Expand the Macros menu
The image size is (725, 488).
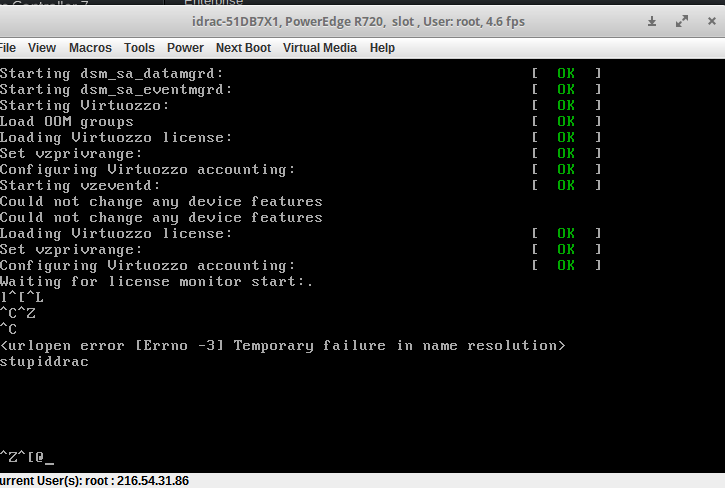coord(90,48)
